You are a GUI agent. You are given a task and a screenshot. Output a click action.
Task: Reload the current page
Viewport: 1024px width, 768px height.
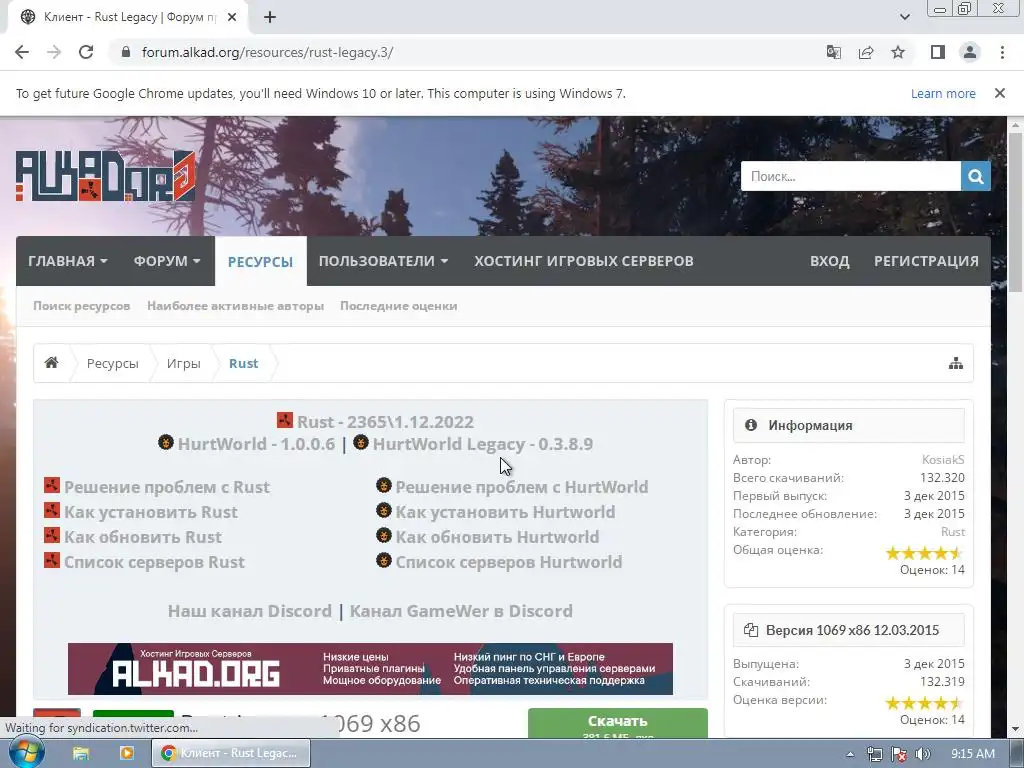point(86,52)
